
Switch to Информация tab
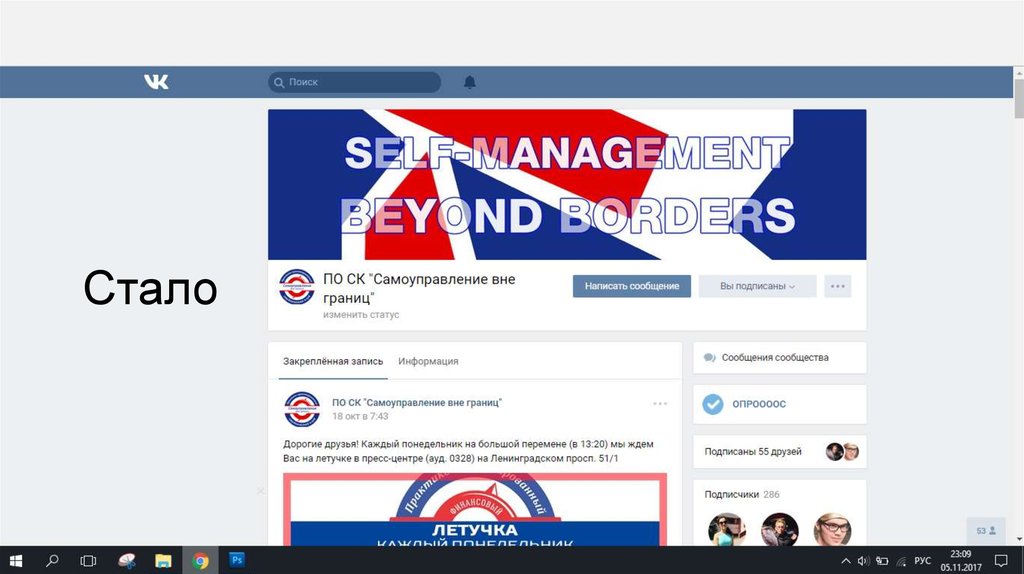point(428,361)
